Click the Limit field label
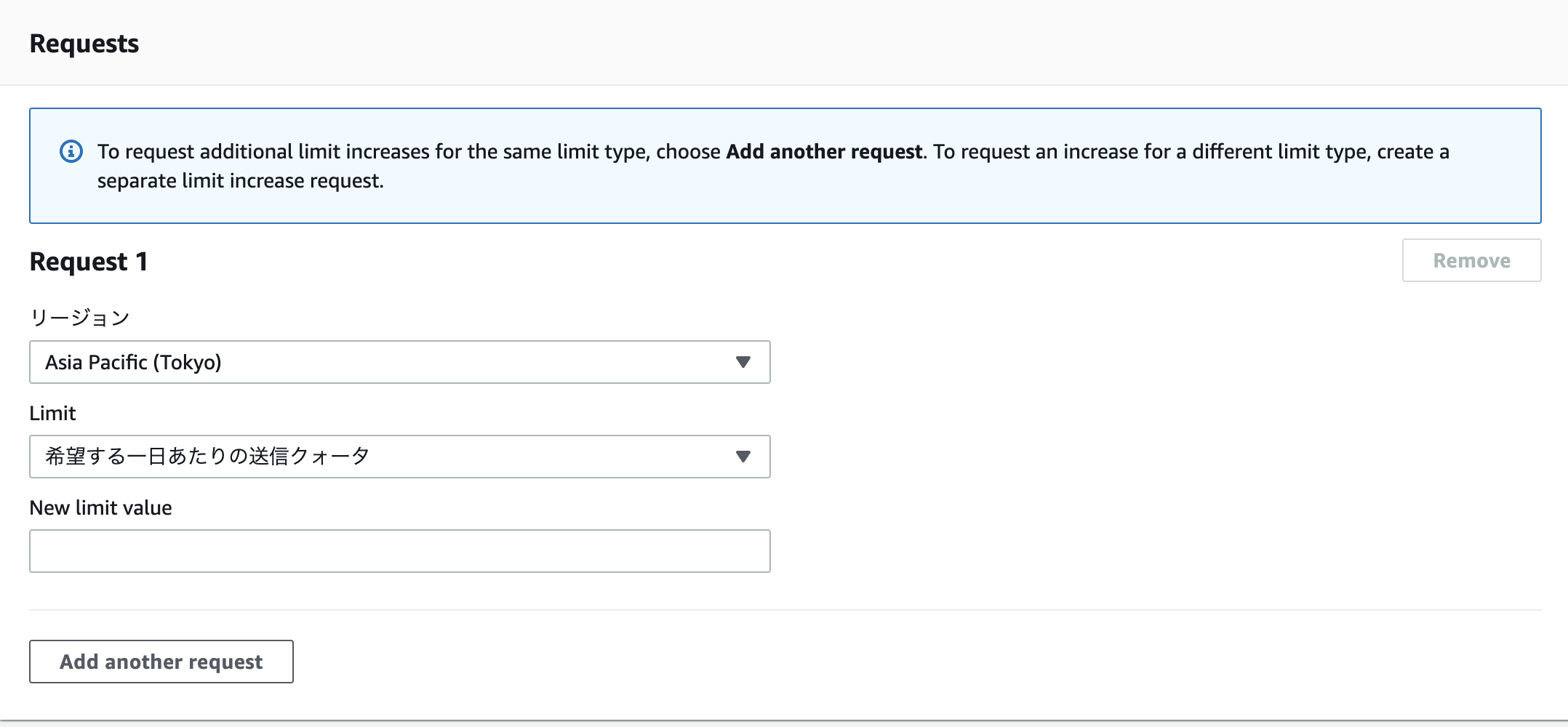The image size is (1568, 727). tap(52, 413)
